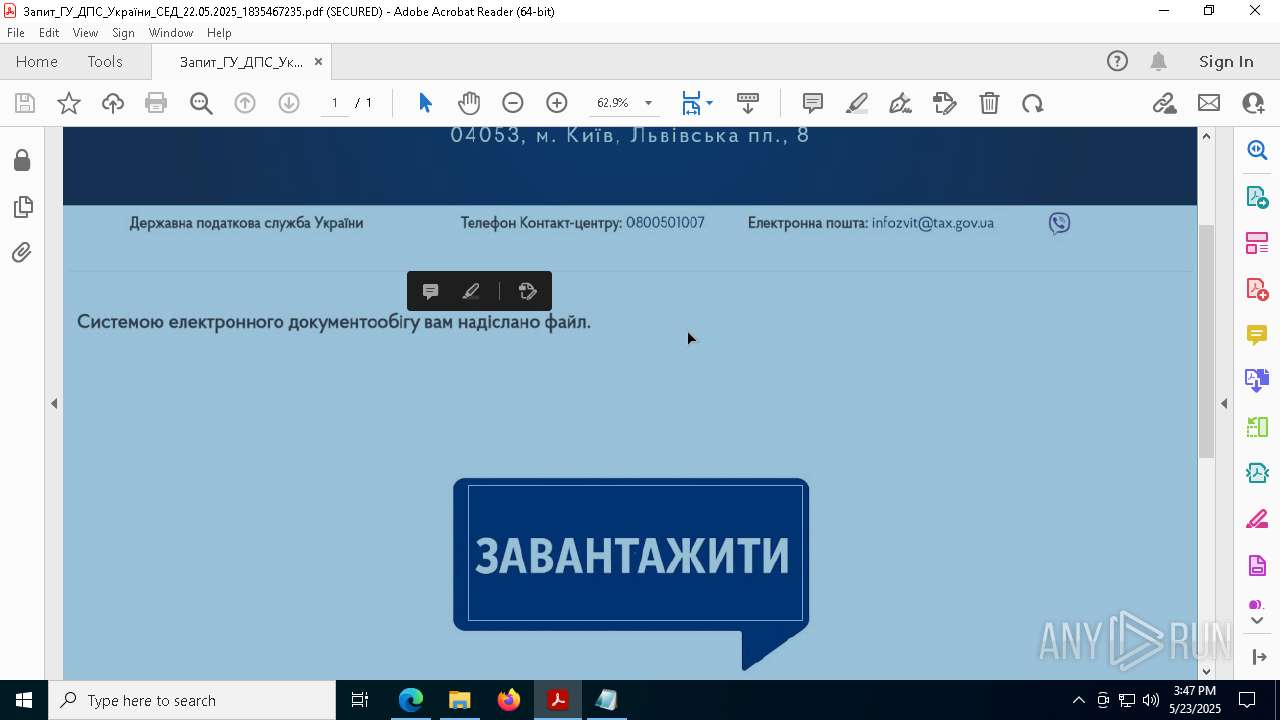
Task: Click the comment icon in floating toolbar
Action: [x=431, y=291]
